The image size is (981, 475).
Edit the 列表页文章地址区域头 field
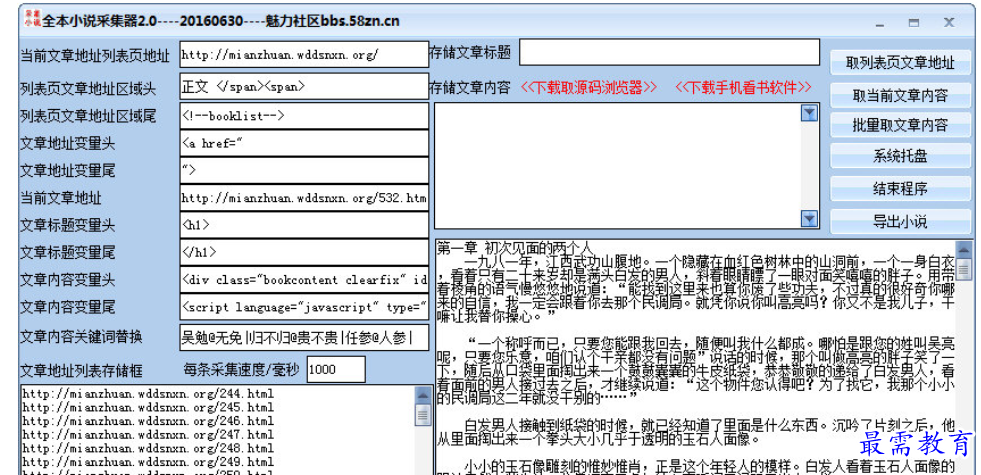304,86
